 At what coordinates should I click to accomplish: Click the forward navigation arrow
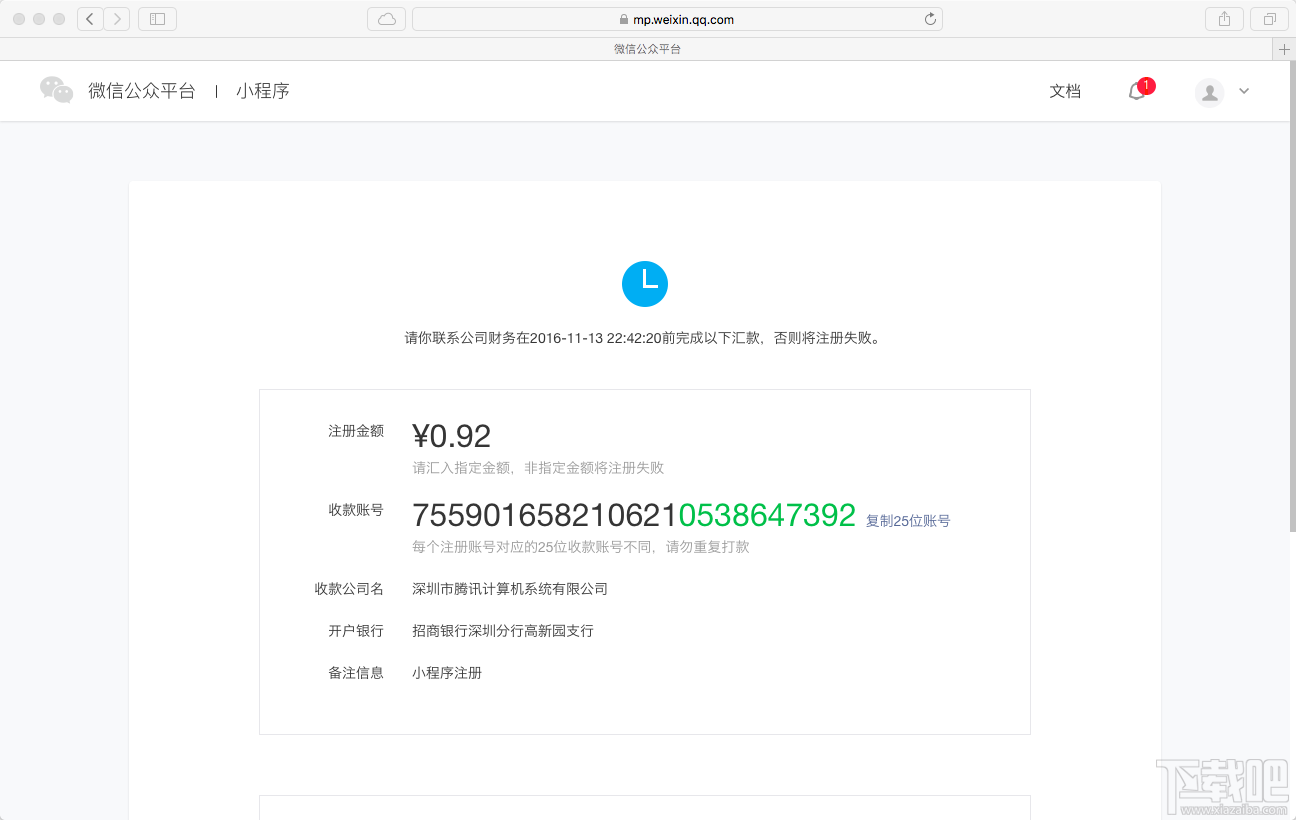[117, 18]
